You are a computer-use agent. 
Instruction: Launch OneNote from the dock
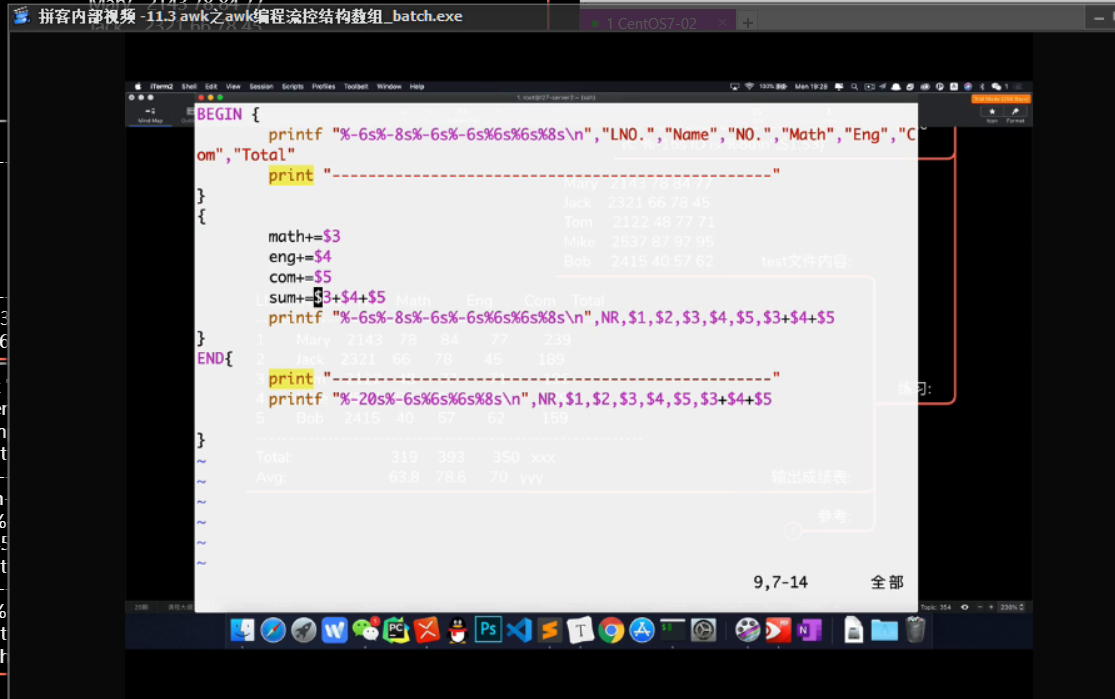[809, 630]
